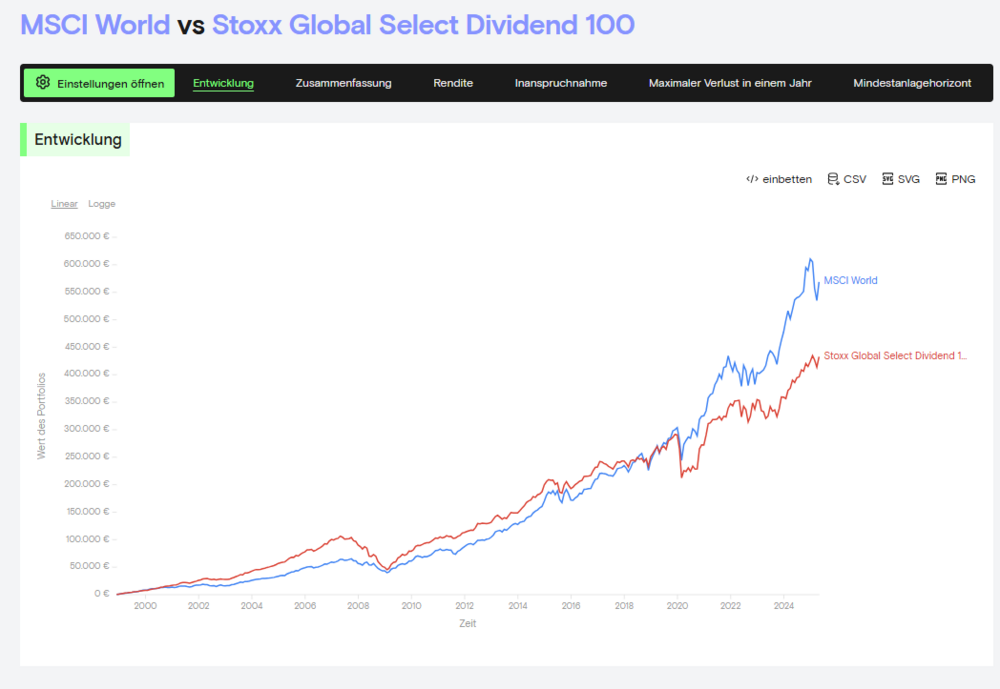This screenshot has height=689, width=1000.
Task: Click the blue MSCI World series label
Action: click(x=850, y=281)
